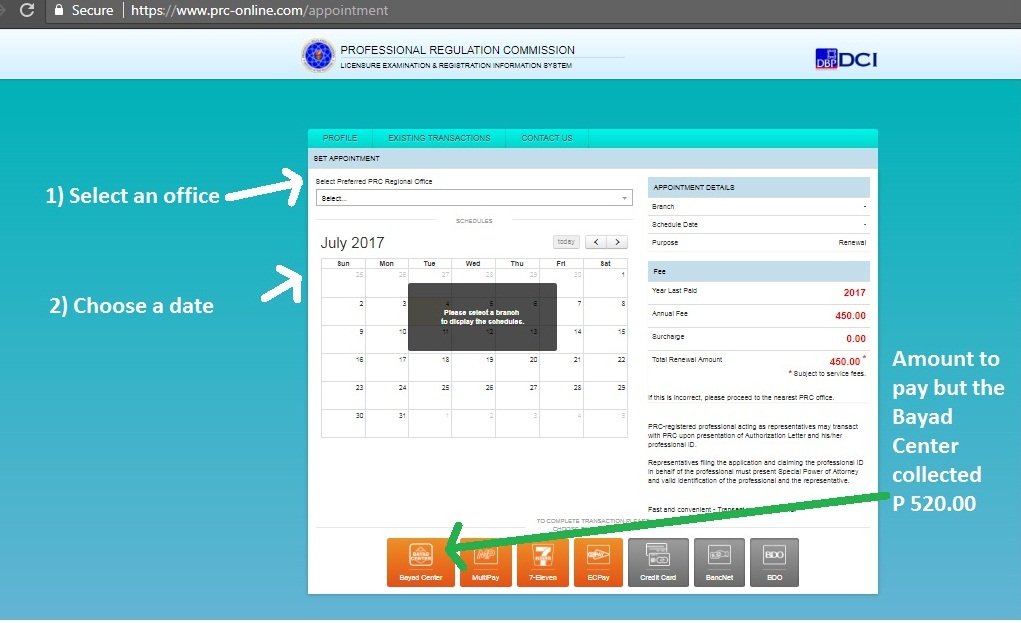Select BDO payment option

click(774, 562)
